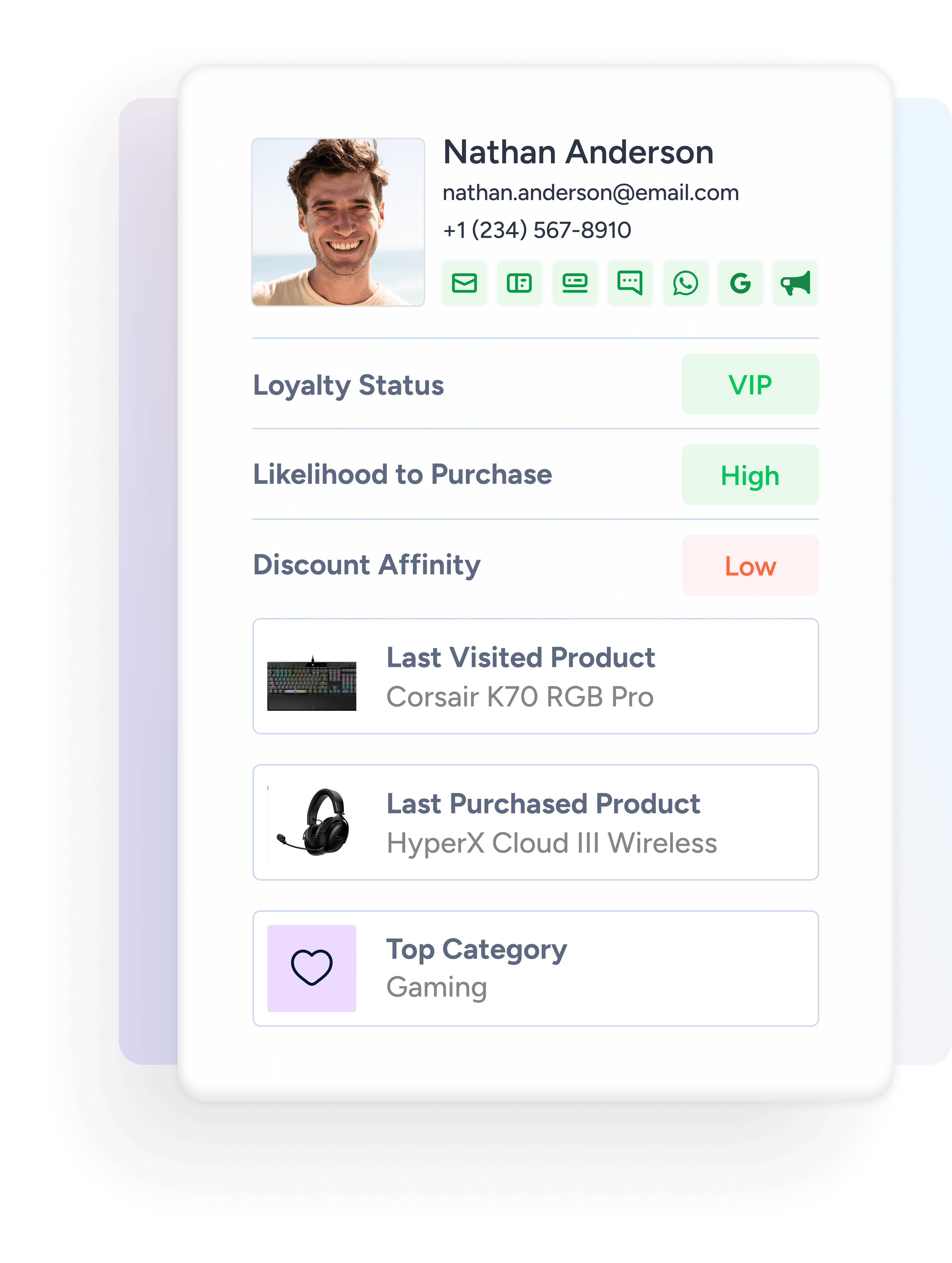Open the Last Visited Product card
952x1263 pixels.
point(535,676)
